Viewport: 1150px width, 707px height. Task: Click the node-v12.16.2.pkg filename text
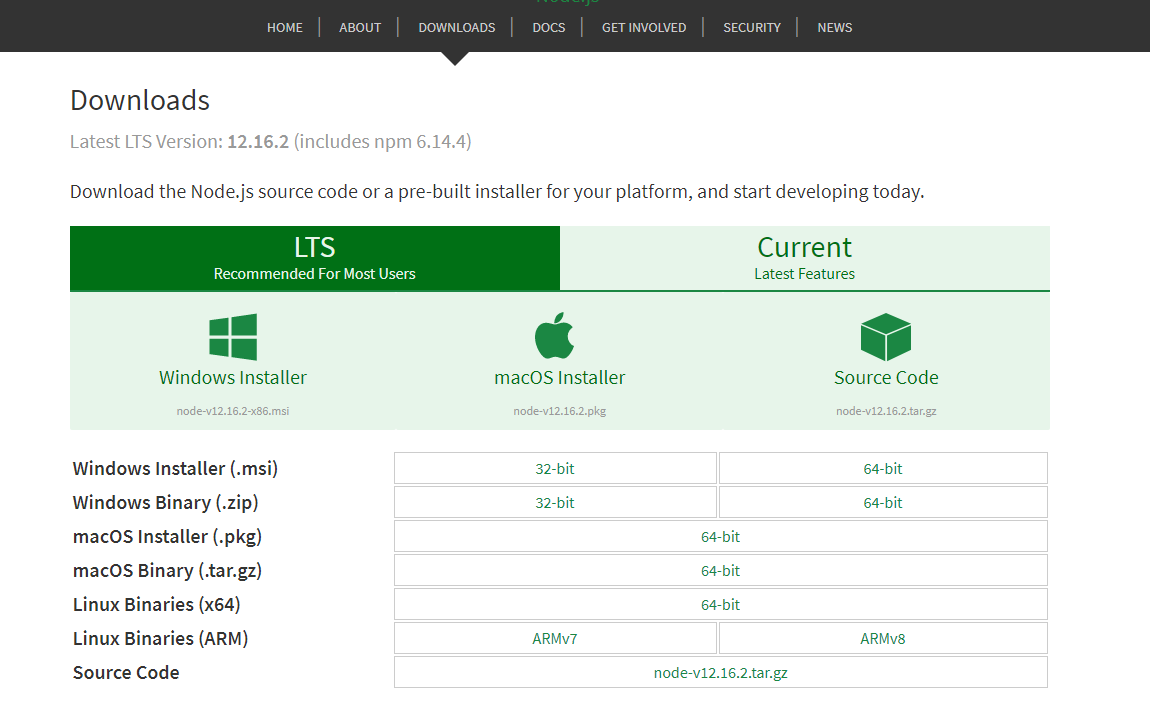(560, 411)
